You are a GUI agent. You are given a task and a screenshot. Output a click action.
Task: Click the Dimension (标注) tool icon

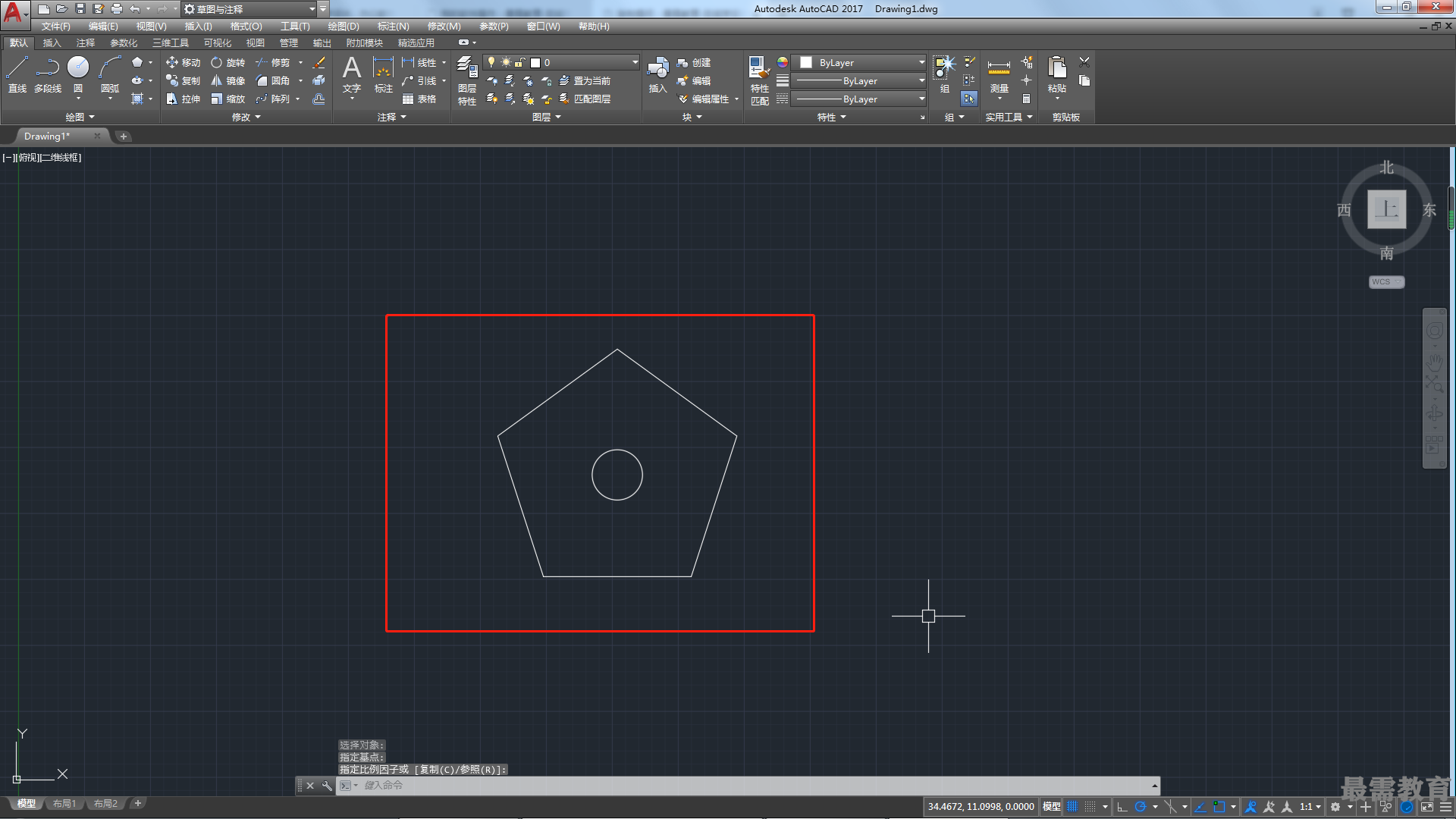point(384,74)
